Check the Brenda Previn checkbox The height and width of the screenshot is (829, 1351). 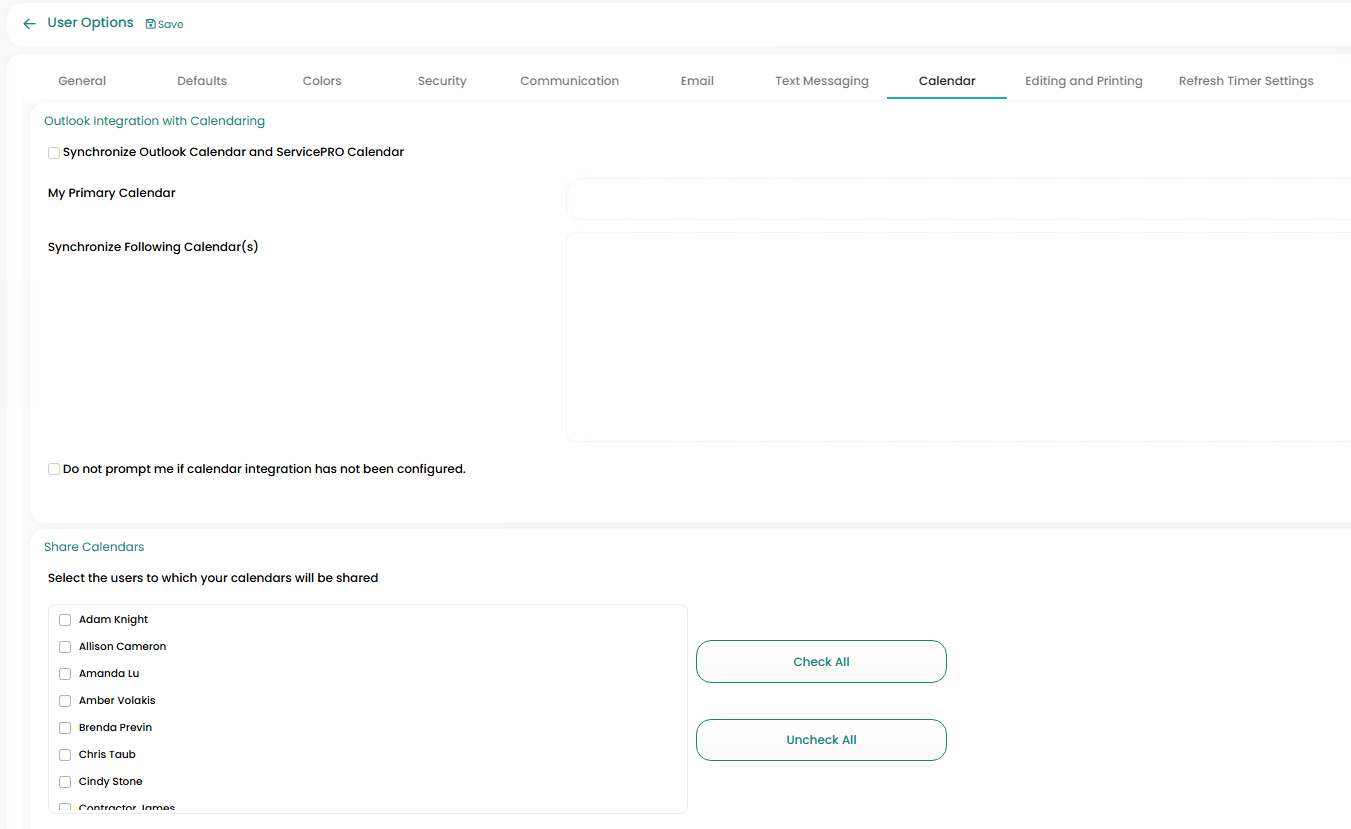click(65, 728)
